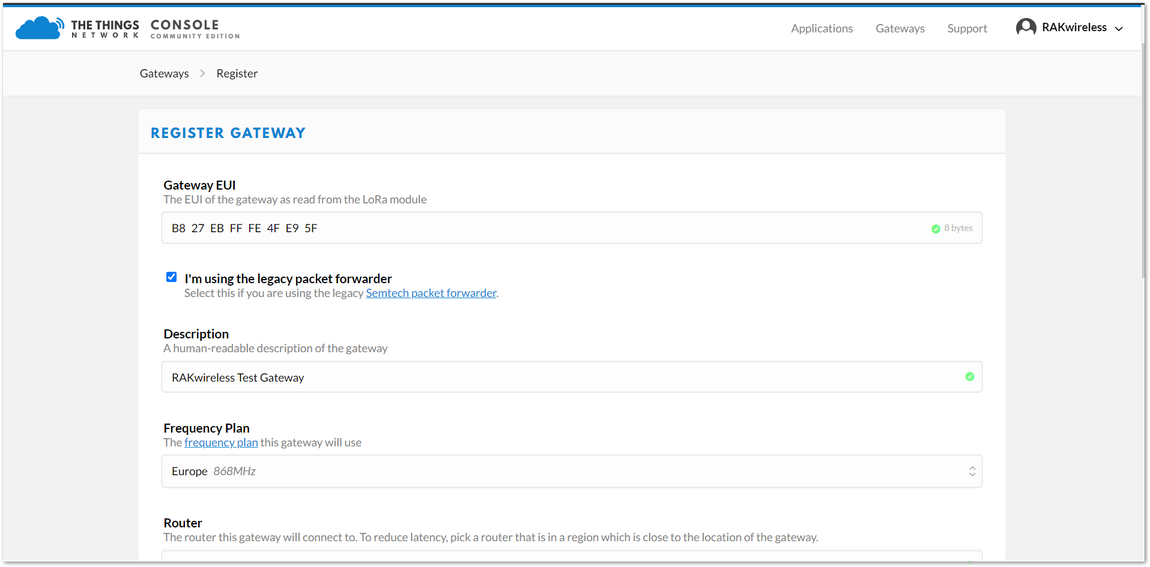The width and height of the screenshot is (1150, 567).
Task: Open the Support menu item
Action: pyautogui.click(x=967, y=29)
